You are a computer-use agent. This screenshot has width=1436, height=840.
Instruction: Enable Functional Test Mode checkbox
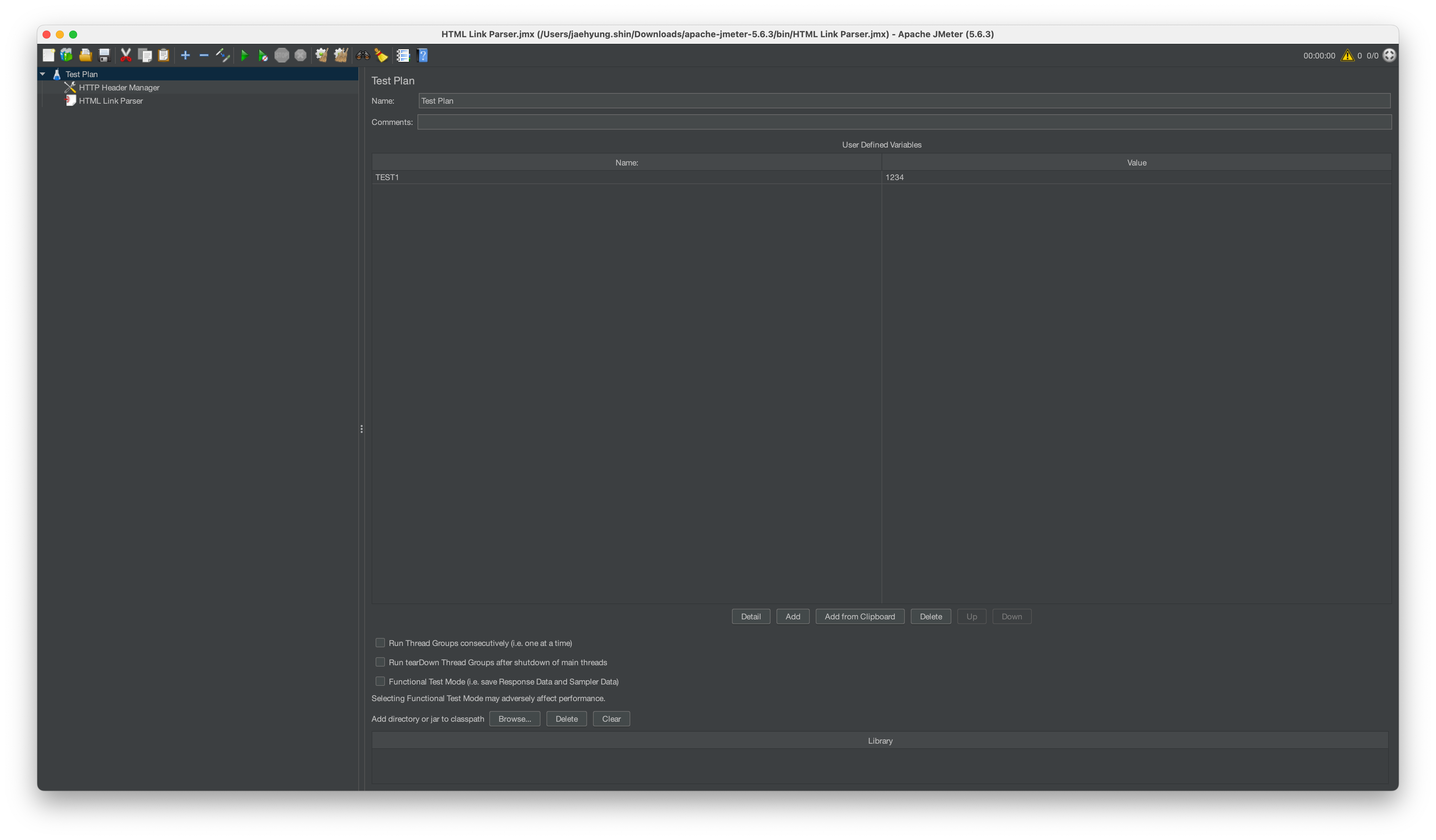[x=380, y=681]
